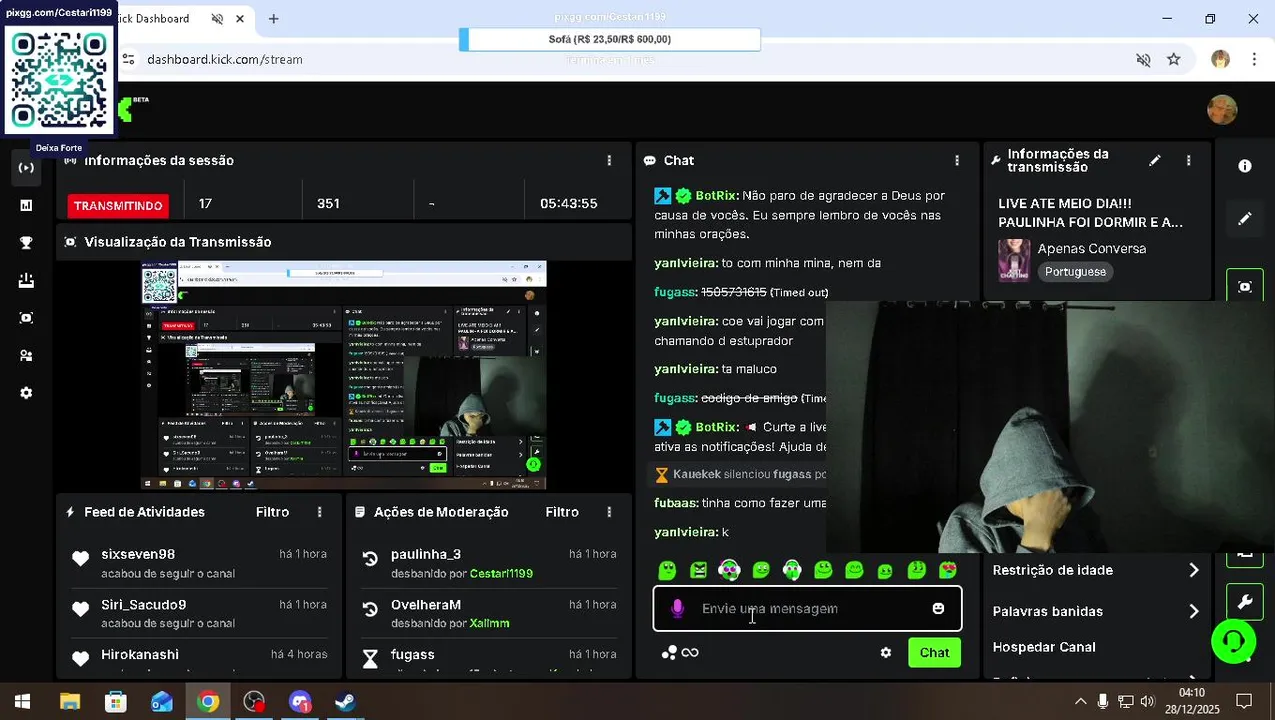Click the points infinity icon below chat input
This screenshot has height=720, width=1275.
pos(680,653)
